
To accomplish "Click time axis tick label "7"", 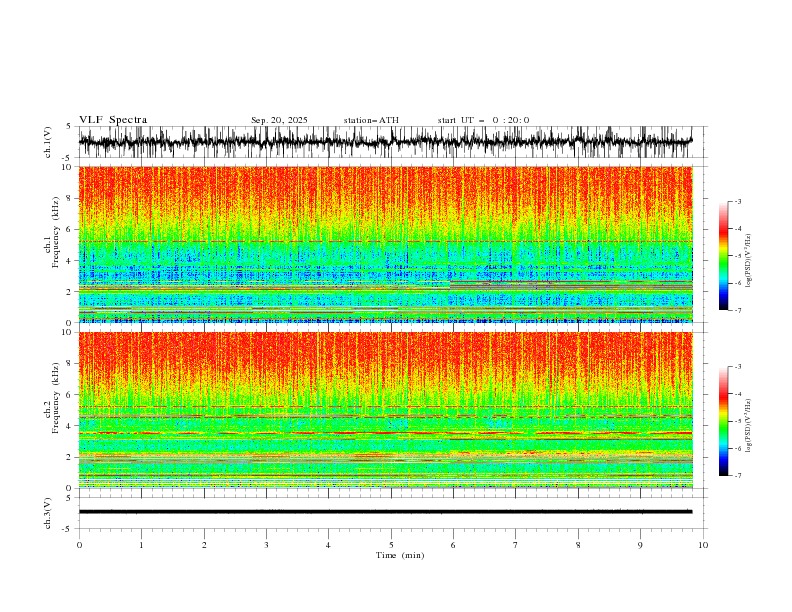I will tap(516, 545).
